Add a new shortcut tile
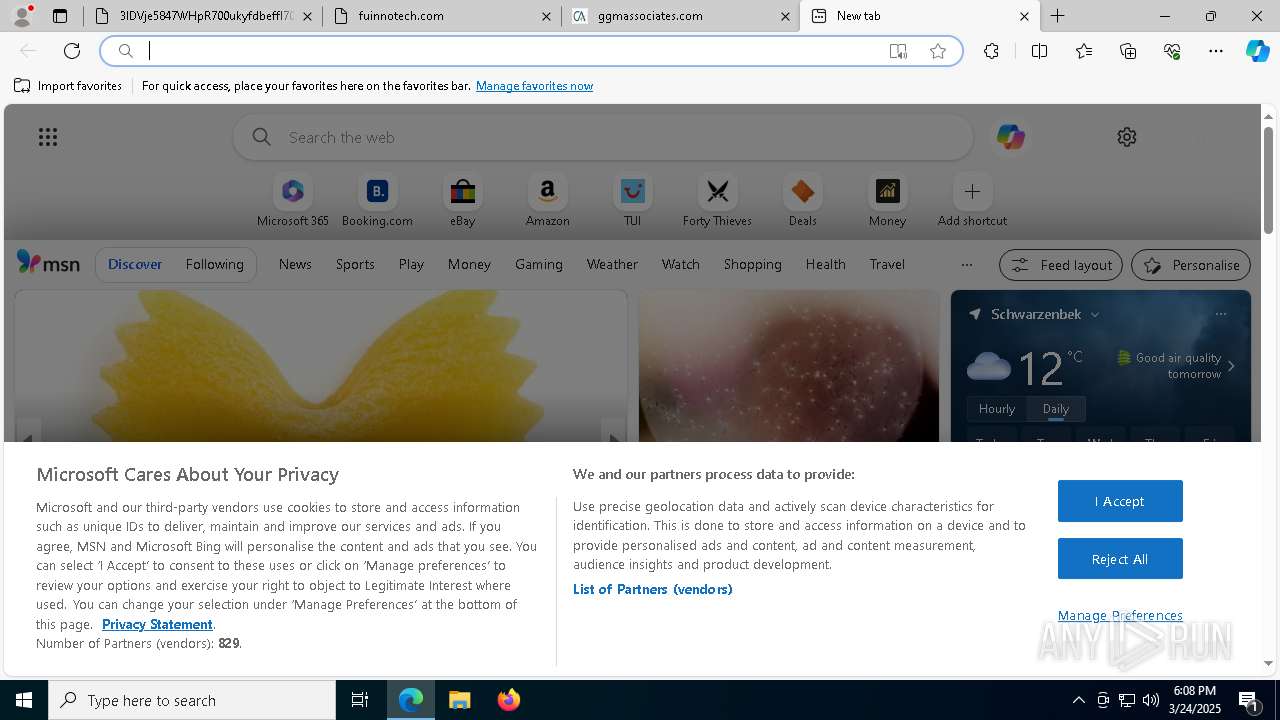1280x720 pixels. pyautogui.click(x=972, y=201)
